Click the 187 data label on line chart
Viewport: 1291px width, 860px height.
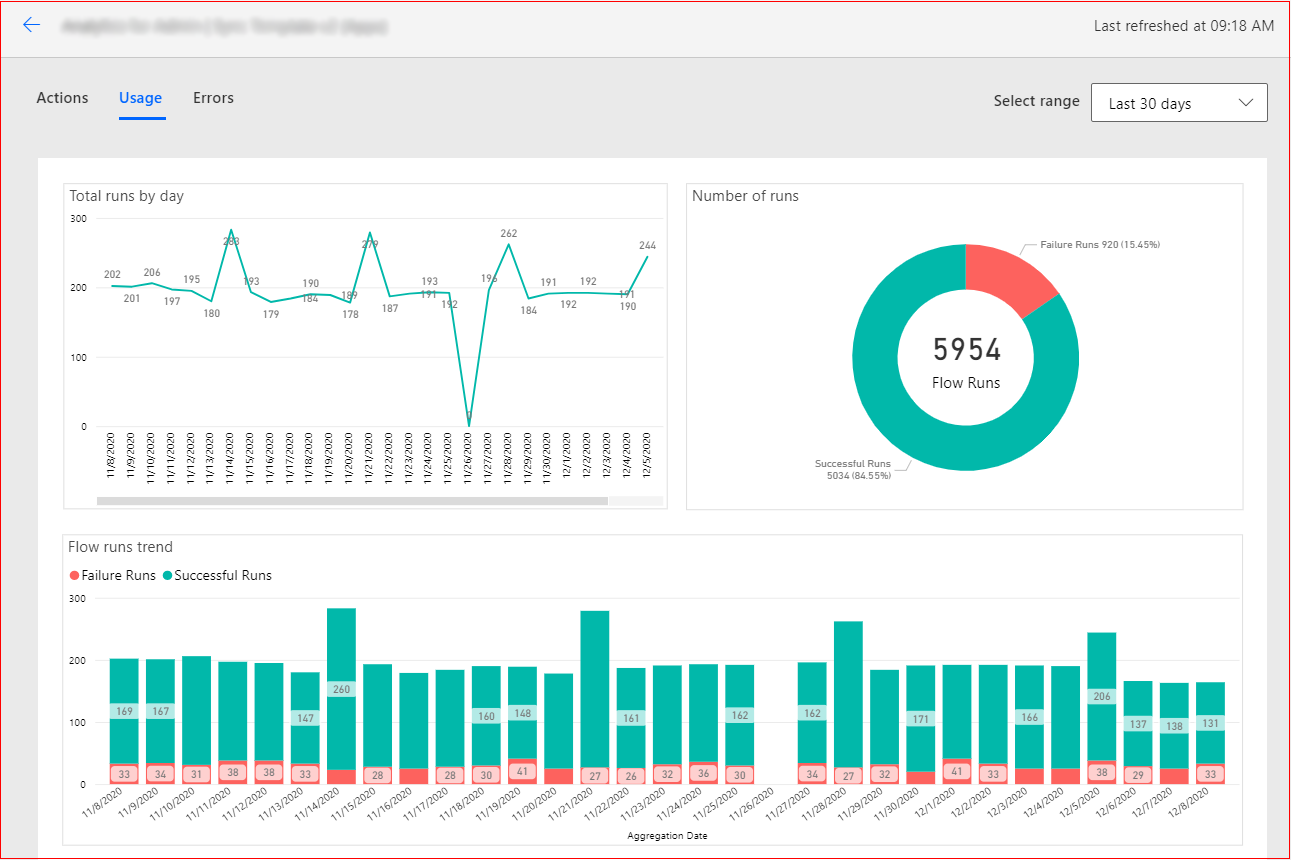pyautogui.click(x=390, y=308)
